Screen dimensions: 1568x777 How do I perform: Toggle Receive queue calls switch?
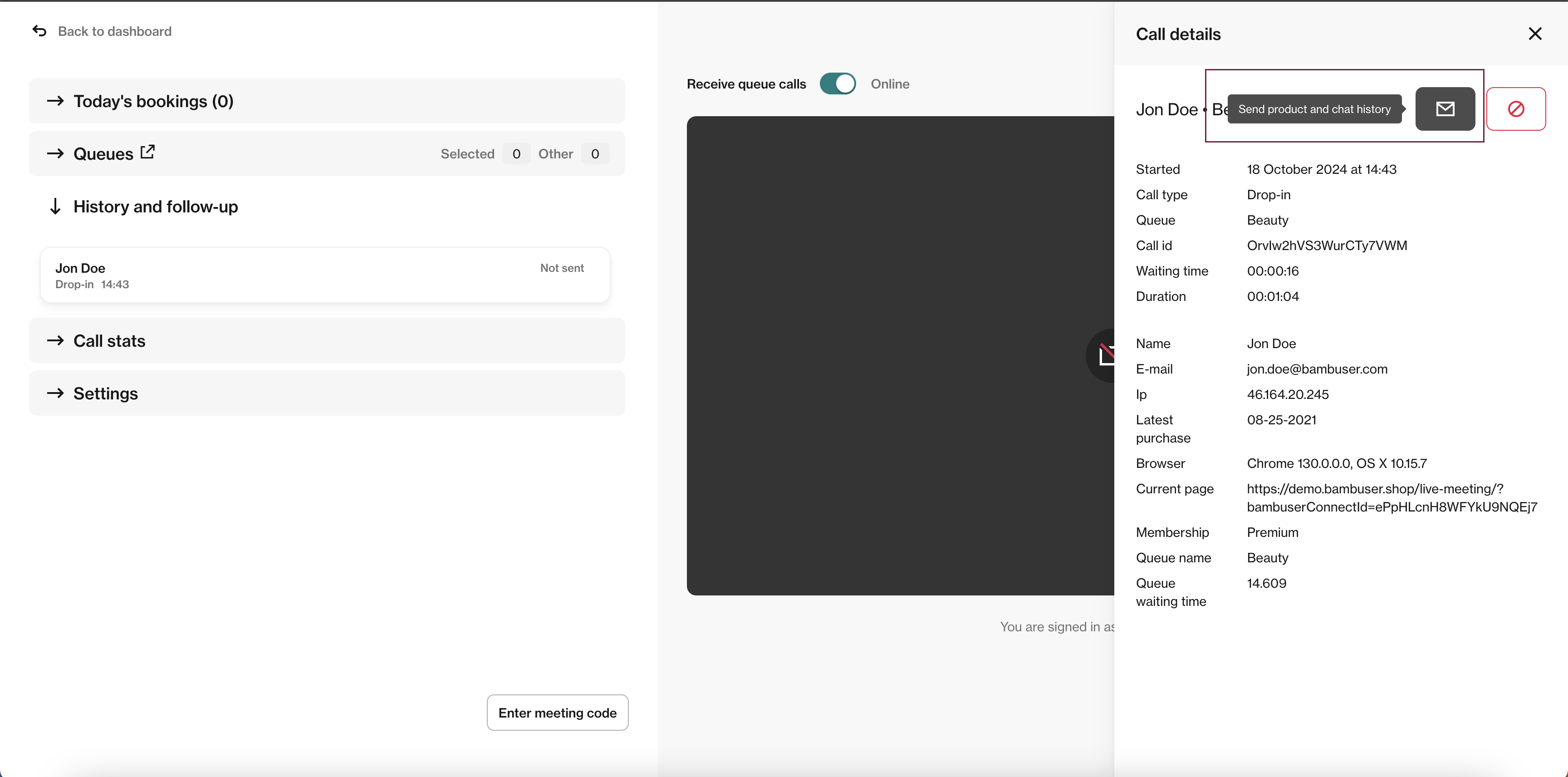838,84
